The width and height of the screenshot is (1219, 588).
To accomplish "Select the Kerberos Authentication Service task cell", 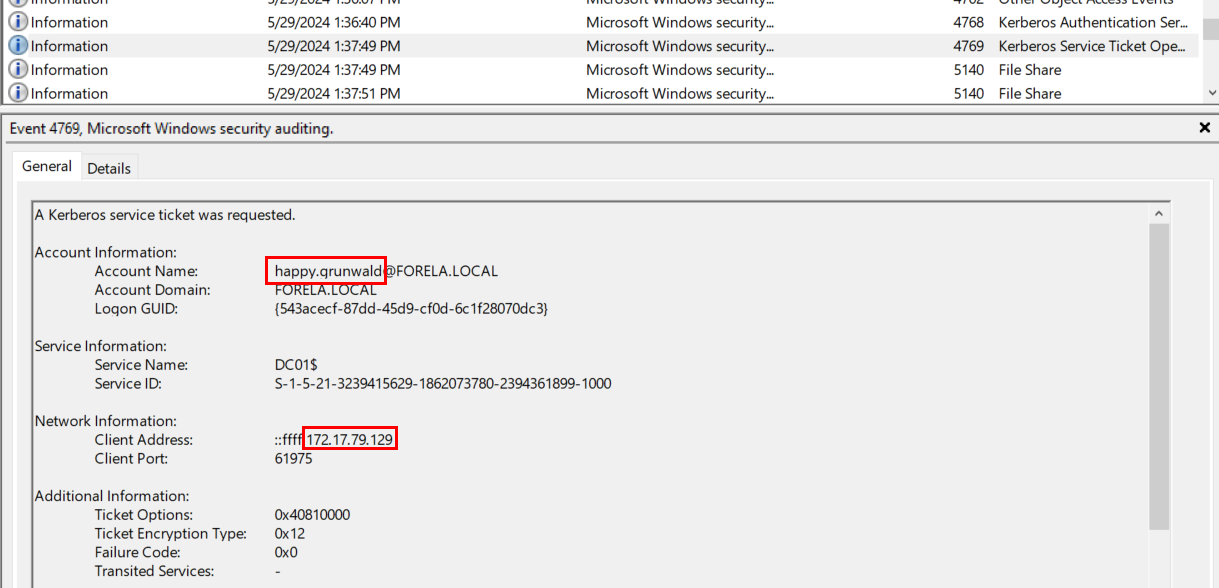I will [x=1091, y=22].
